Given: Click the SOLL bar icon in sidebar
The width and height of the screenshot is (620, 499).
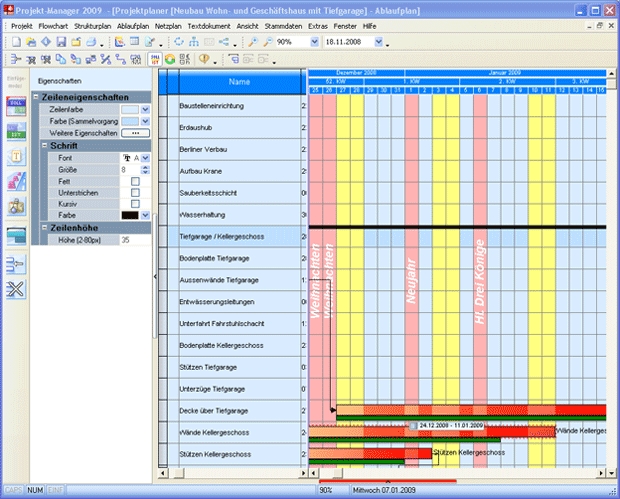Looking at the screenshot, I should coord(16,107).
